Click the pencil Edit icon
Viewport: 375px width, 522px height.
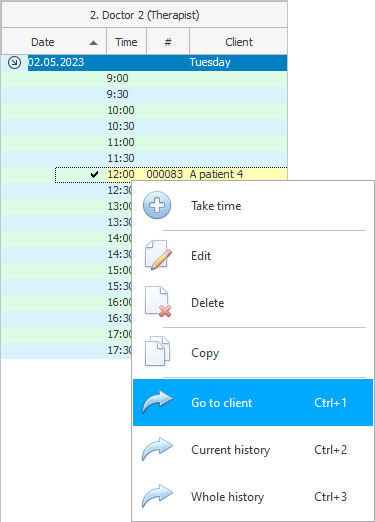[158, 255]
